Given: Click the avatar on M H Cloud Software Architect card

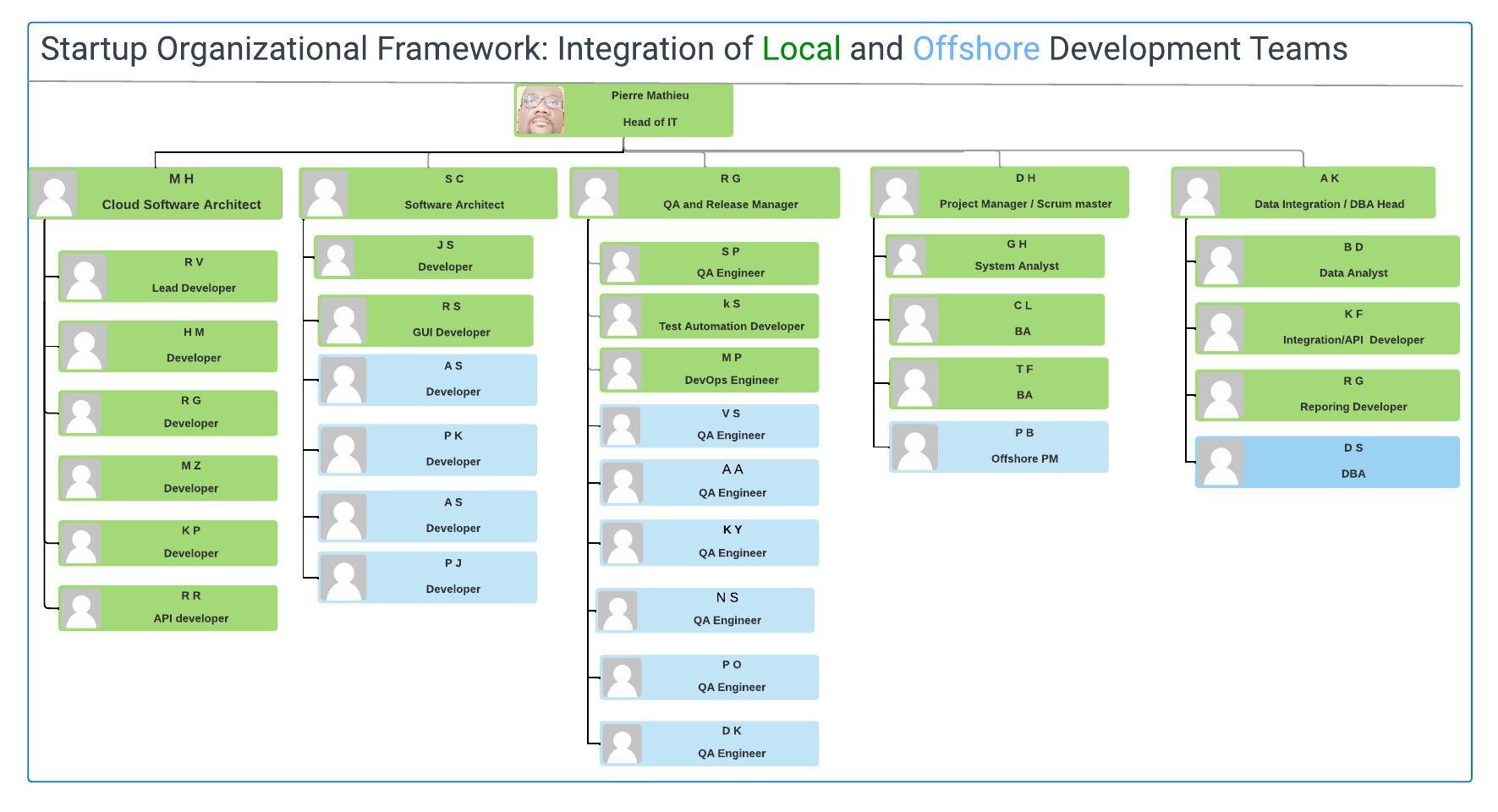Looking at the screenshot, I should [x=55, y=194].
